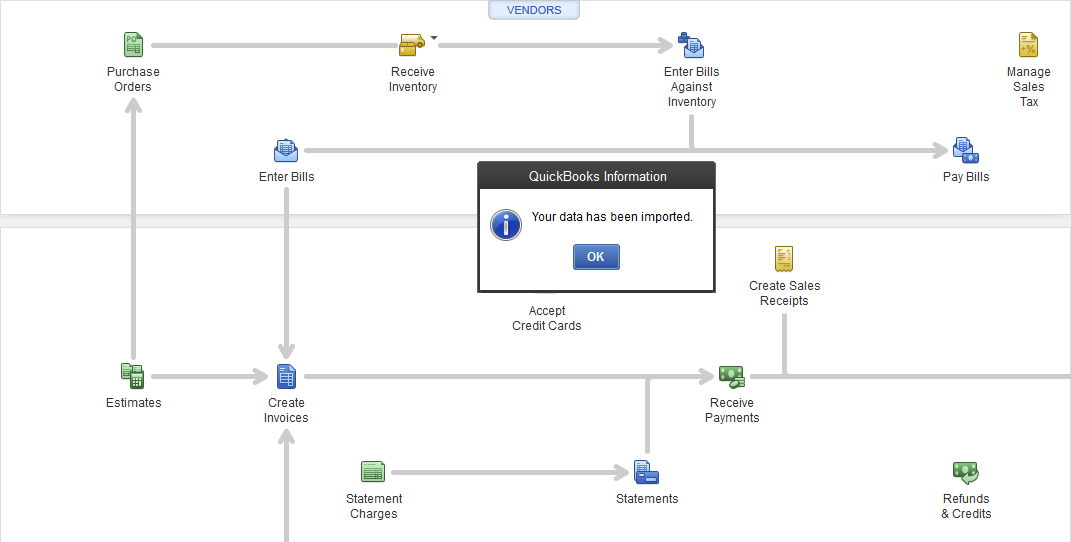Viewport: 1071px width, 542px height.
Task: Click OK in QuickBooks Information dialog
Action: [596, 257]
